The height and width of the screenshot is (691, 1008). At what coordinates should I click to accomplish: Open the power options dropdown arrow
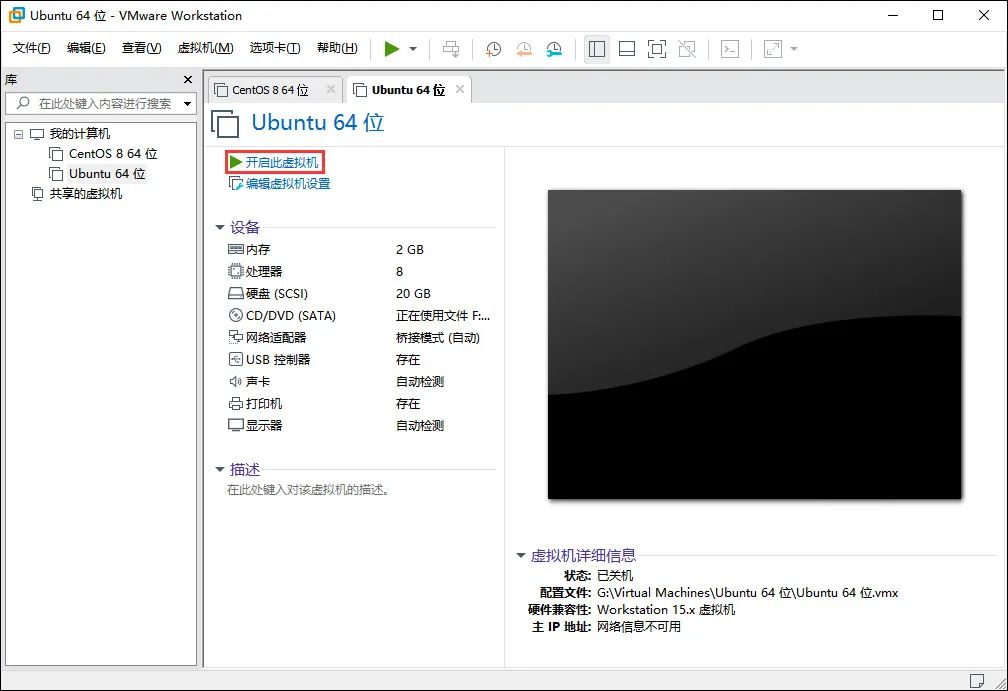click(x=413, y=49)
